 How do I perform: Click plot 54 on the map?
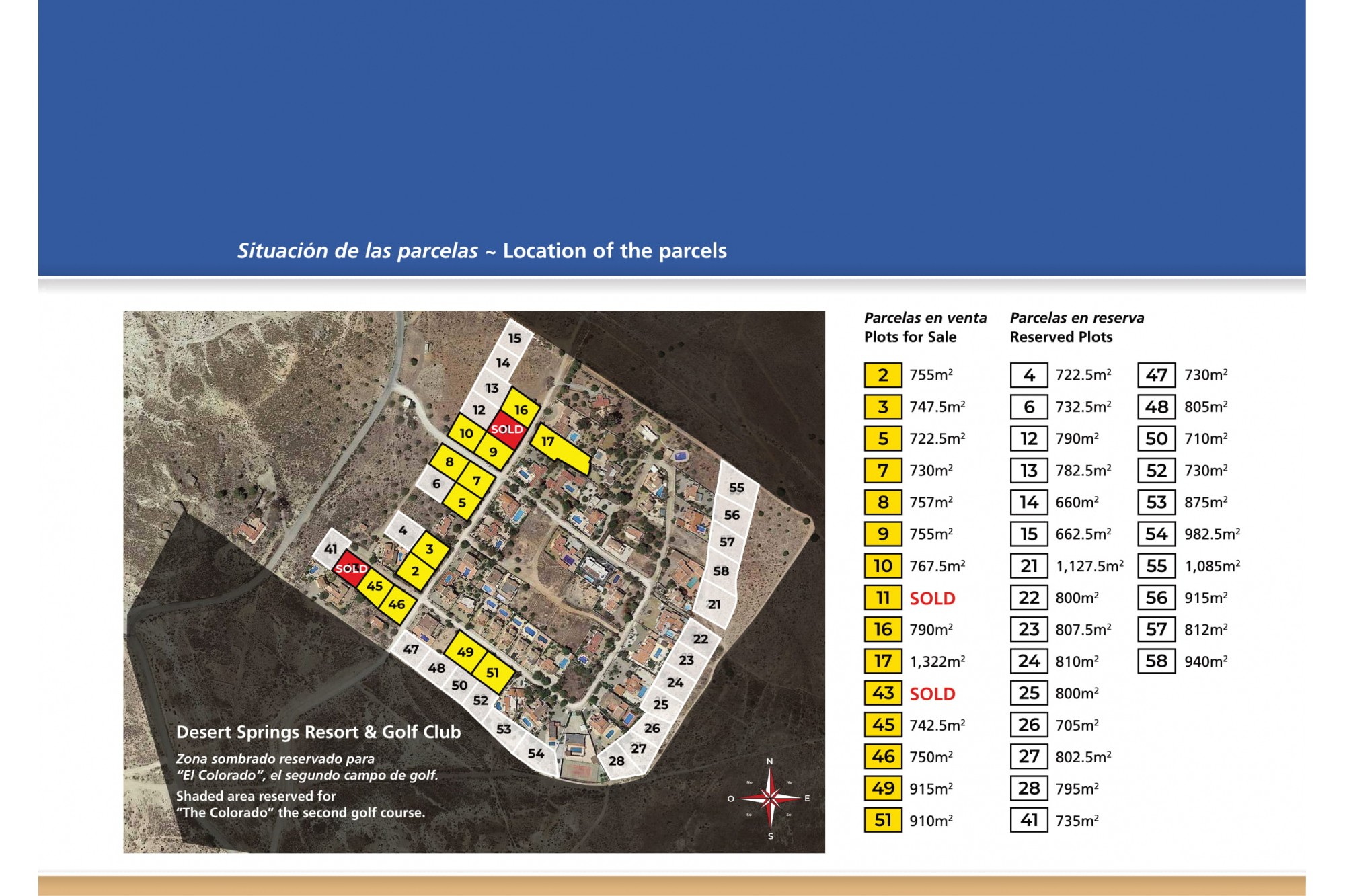click(536, 754)
